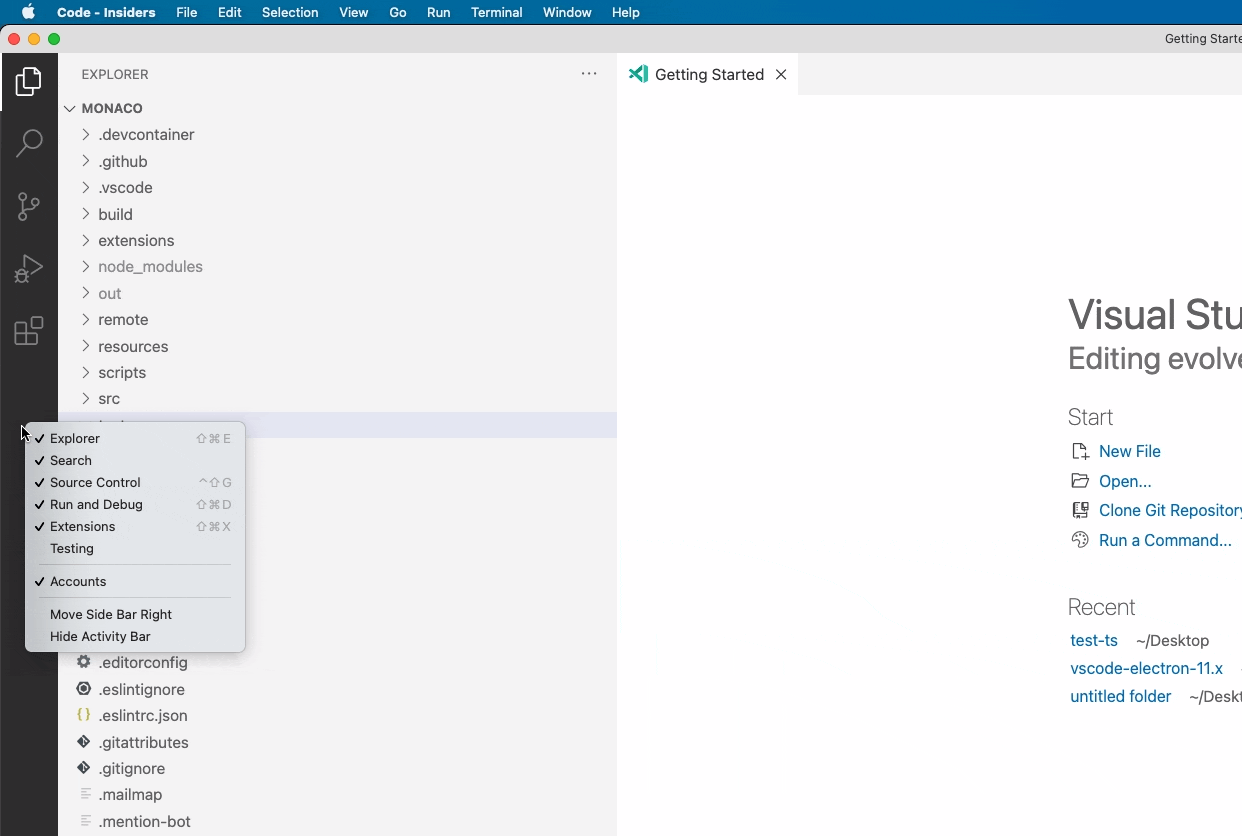1242x836 pixels.
Task: Click the Run a Command link
Action: click(1167, 540)
